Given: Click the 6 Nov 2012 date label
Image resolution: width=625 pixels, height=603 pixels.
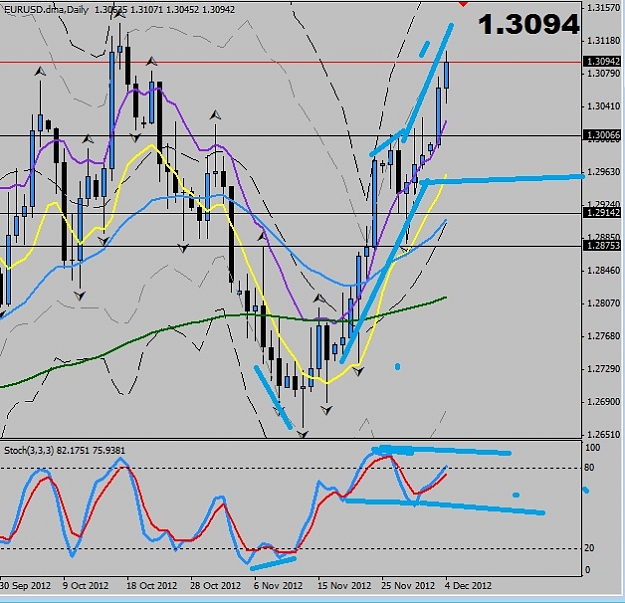Looking at the screenshot, I should (278, 586).
